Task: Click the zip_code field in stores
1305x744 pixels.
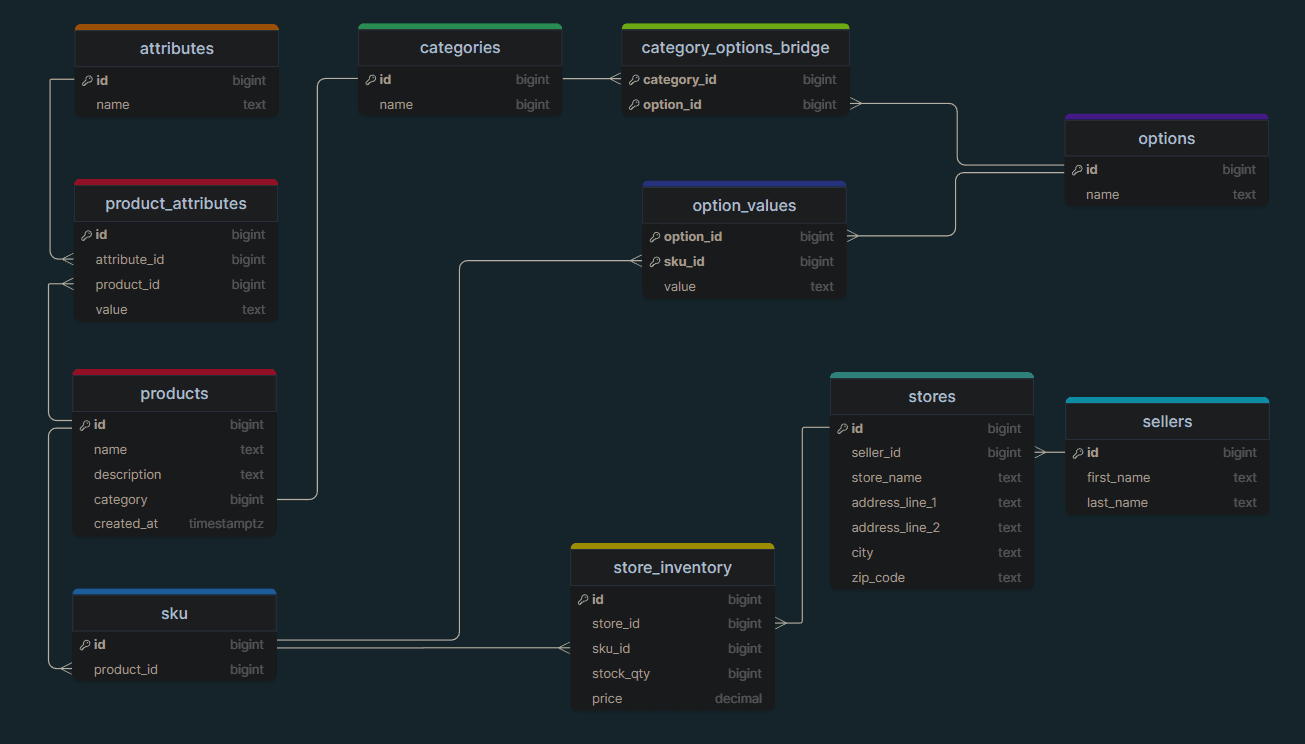Action: pos(932,578)
